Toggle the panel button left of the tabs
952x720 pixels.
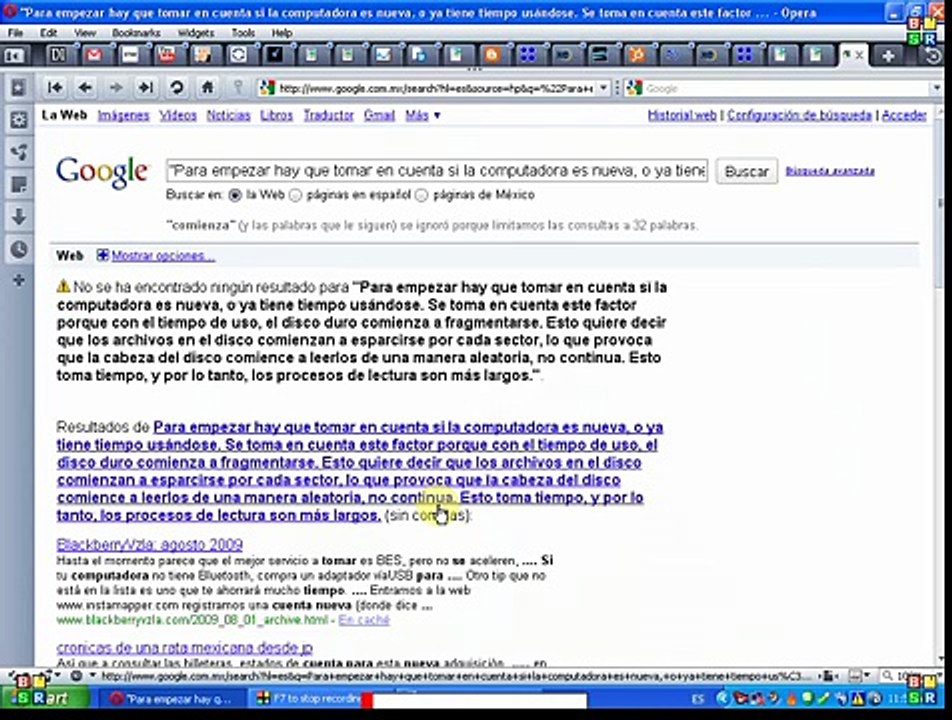pos(14,56)
